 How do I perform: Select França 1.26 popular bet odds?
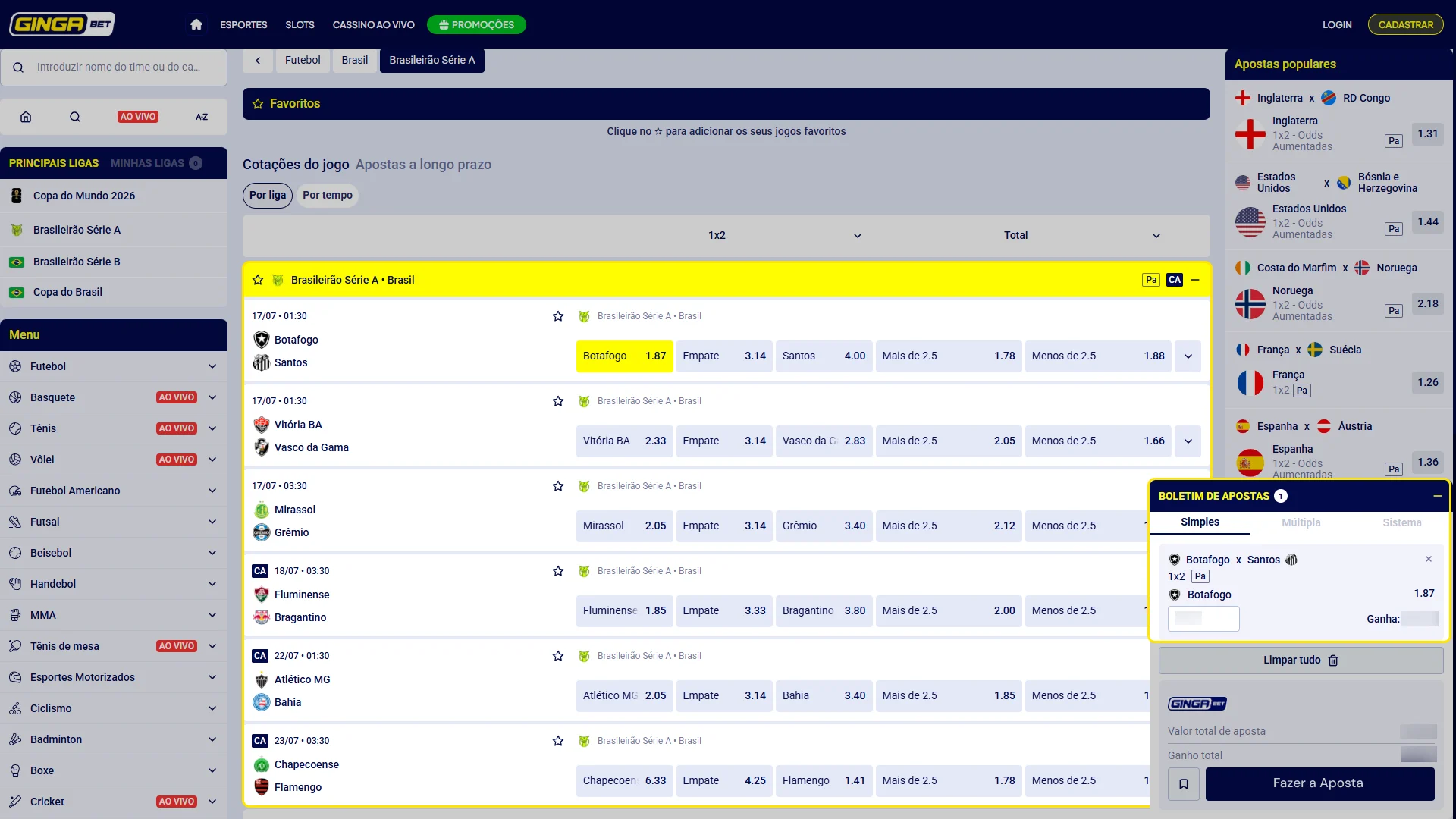click(1427, 383)
